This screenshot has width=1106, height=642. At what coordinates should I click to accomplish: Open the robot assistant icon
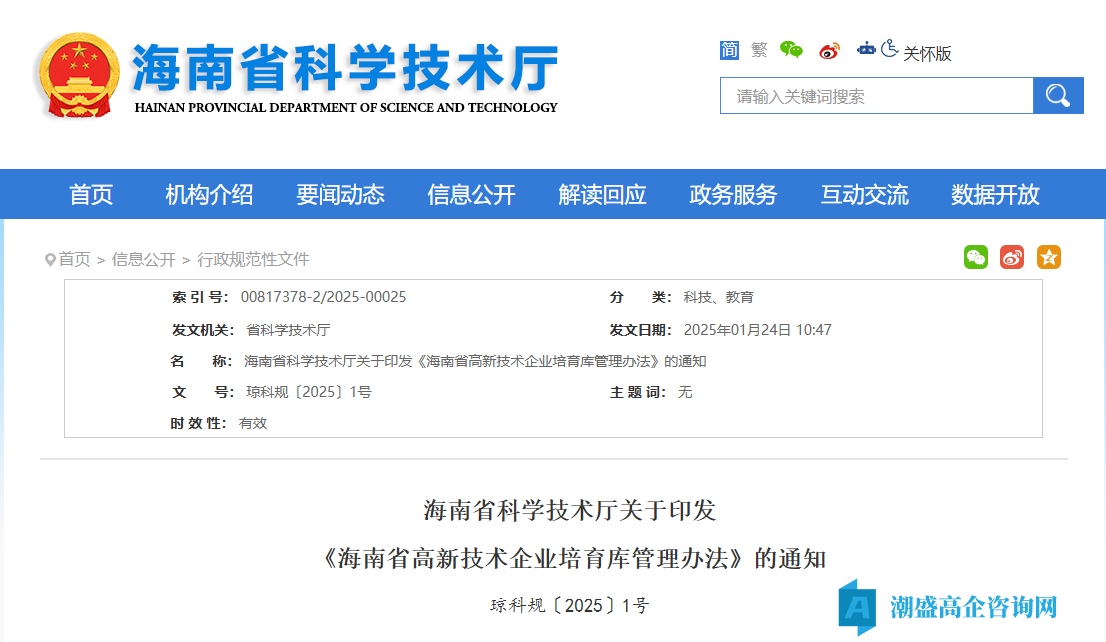tap(866, 48)
